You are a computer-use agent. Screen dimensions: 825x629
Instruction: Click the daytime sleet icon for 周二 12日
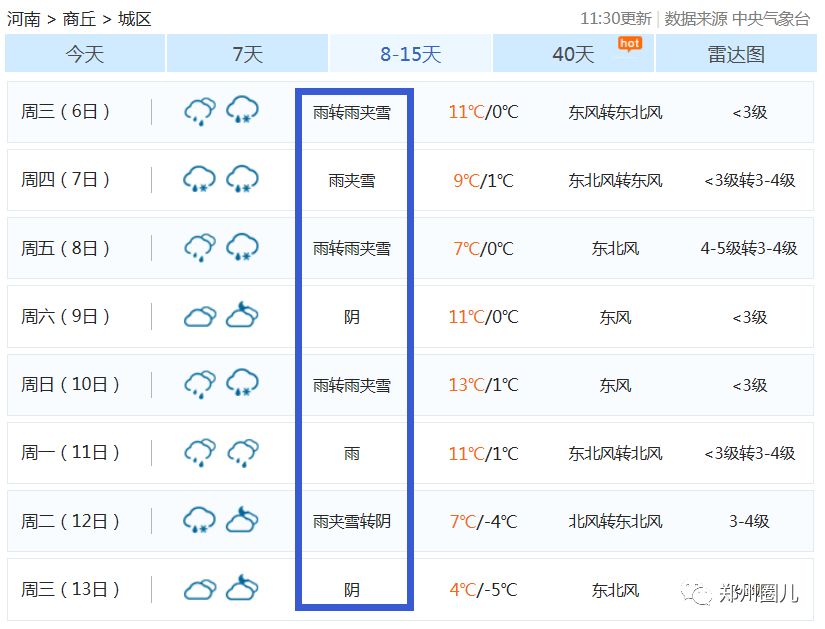pos(200,521)
